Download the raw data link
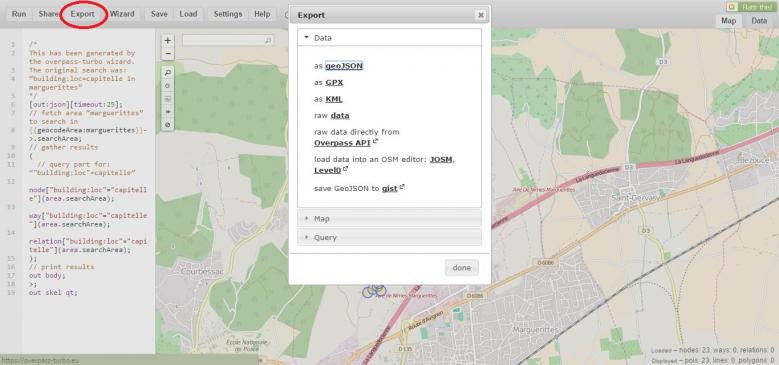 click(x=340, y=116)
